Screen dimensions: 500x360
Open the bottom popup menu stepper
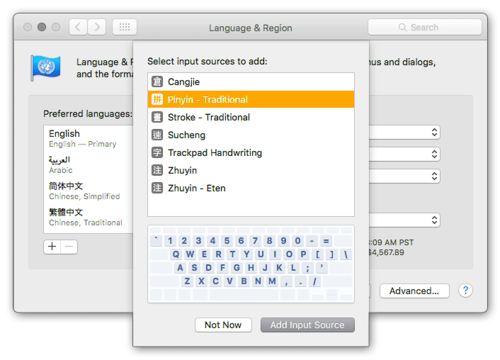pyautogui.click(x=434, y=220)
